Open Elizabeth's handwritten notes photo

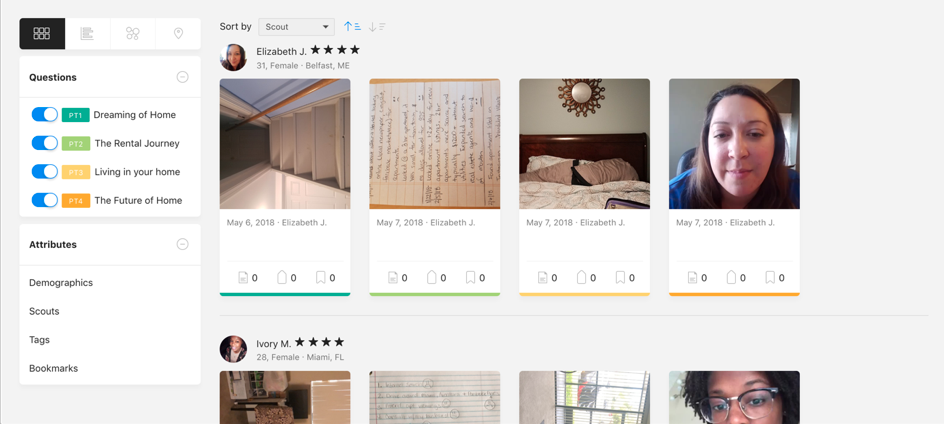coord(435,144)
